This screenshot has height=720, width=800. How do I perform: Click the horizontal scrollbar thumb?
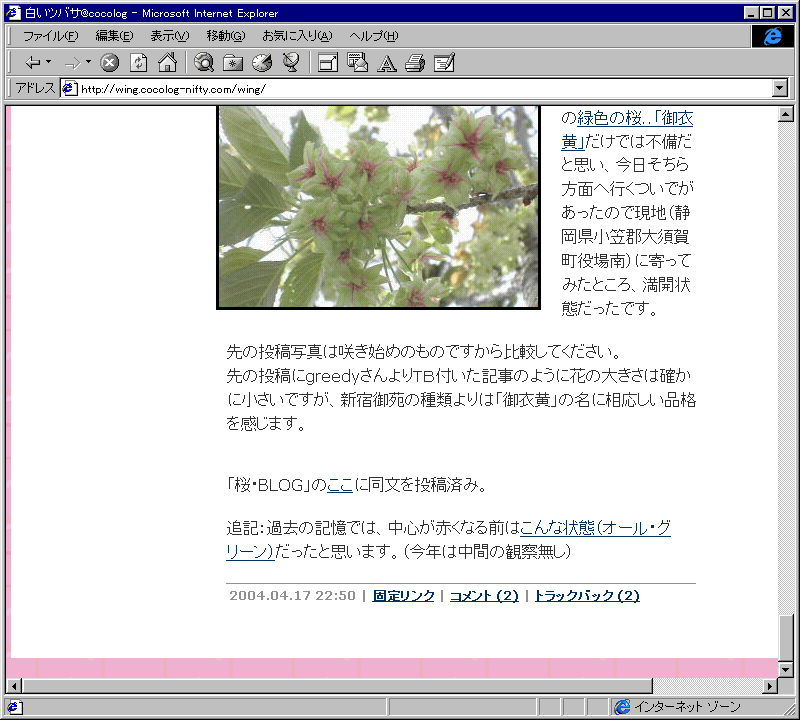coord(337,686)
